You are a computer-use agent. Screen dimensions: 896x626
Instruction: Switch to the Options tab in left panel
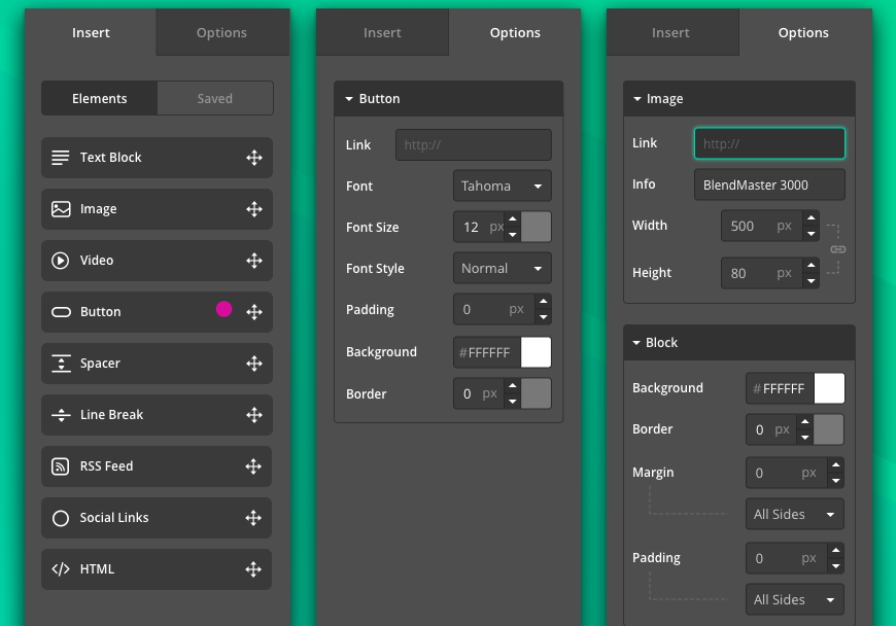222,32
